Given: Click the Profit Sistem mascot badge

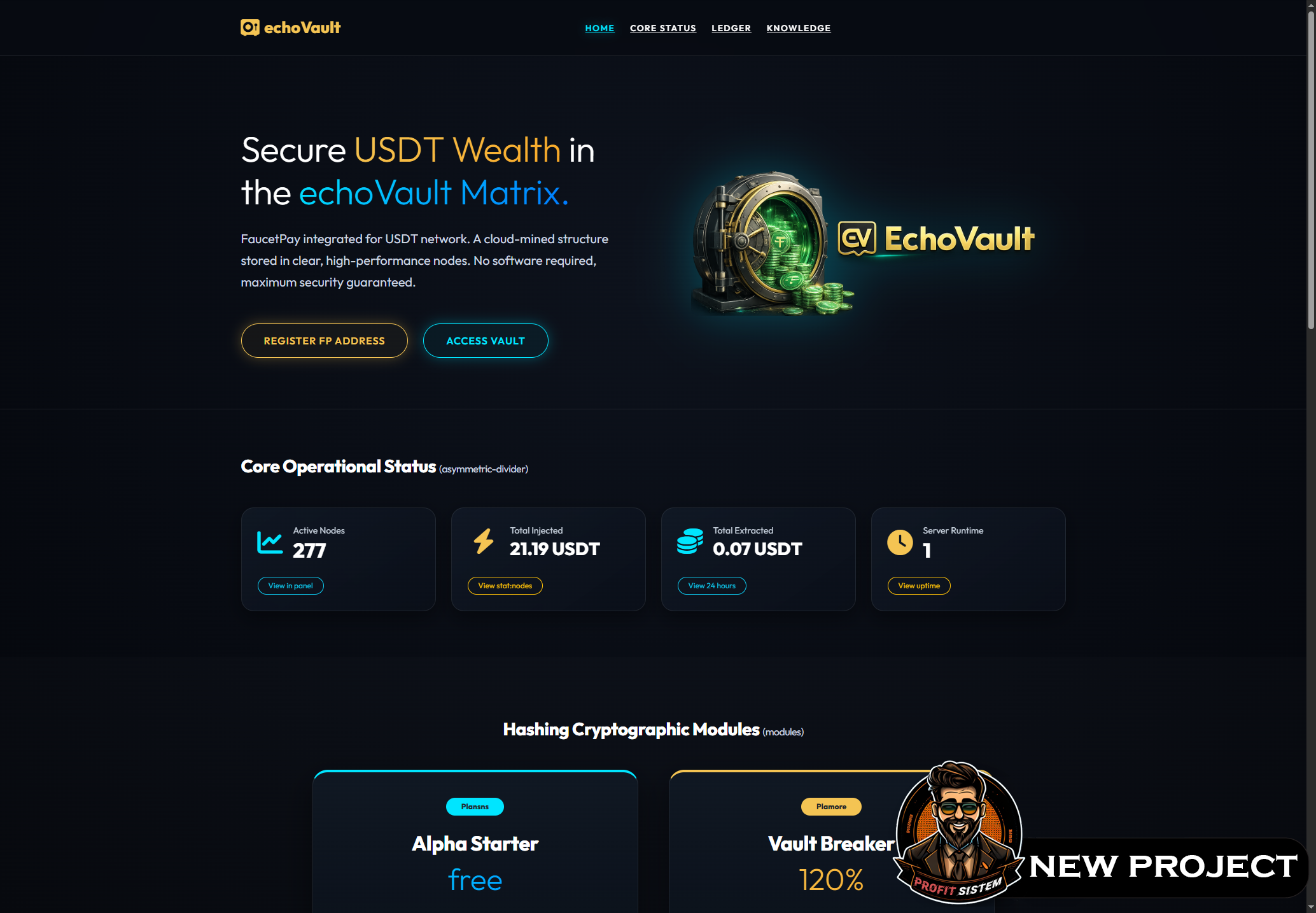Looking at the screenshot, I should [x=958, y=832].
